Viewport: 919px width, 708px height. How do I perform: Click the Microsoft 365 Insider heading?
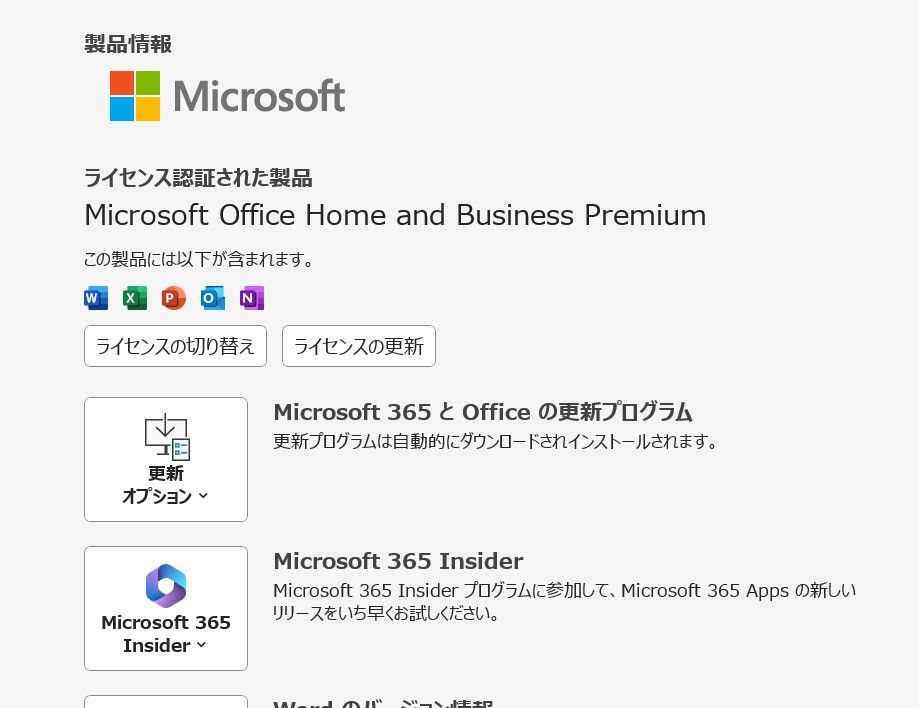pyautogui.click(x=398, y=561)
